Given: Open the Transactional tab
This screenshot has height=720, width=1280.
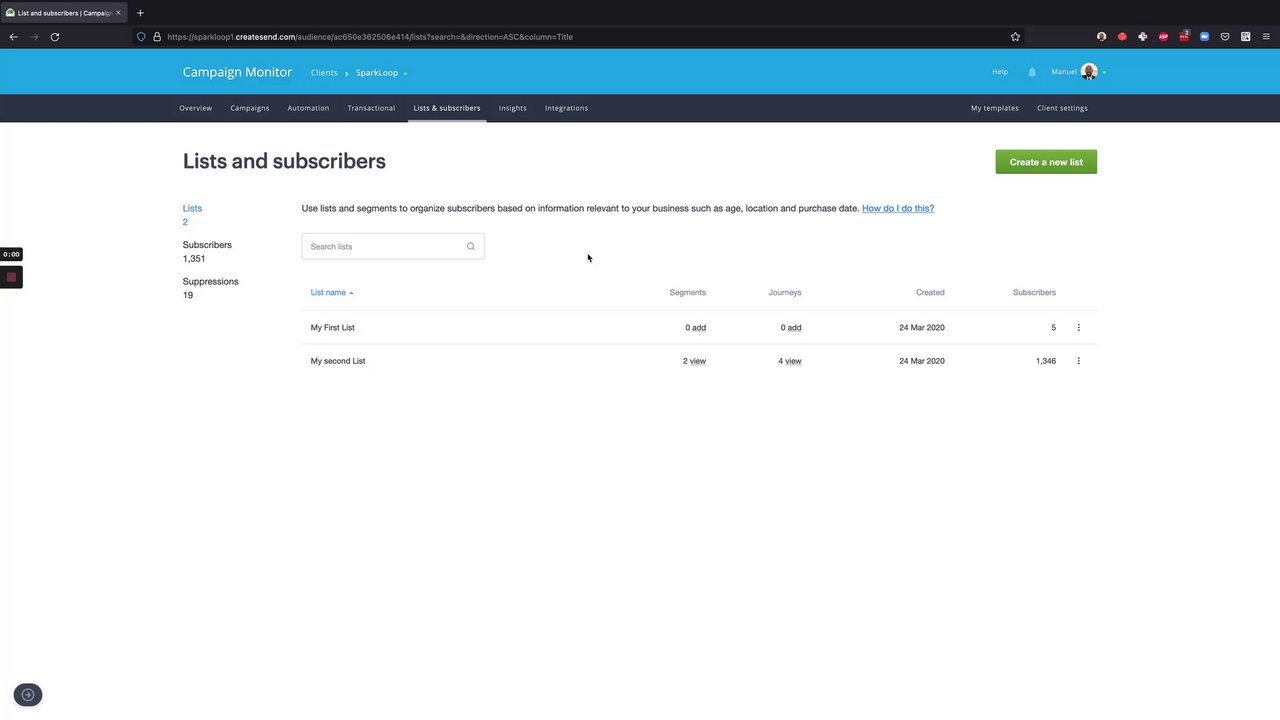Looking at the screenshot, I should [x=371, y=108].
